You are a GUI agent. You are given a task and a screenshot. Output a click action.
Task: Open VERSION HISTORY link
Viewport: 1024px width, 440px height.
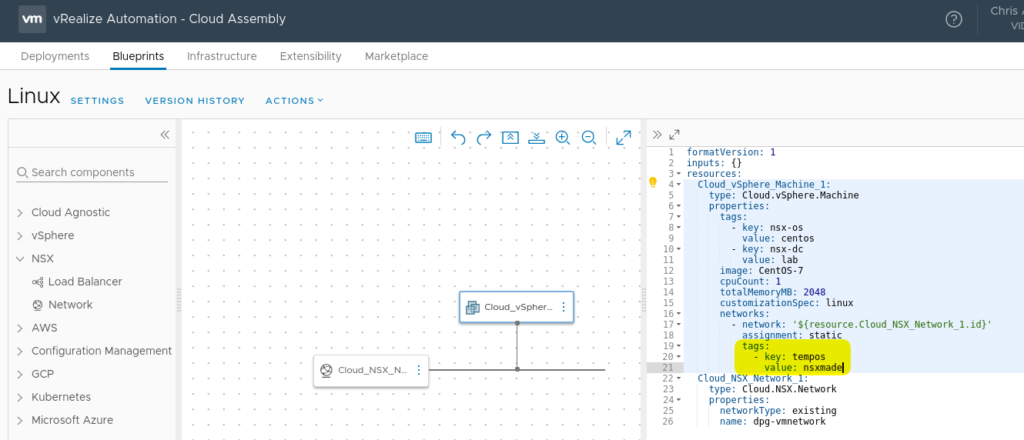(195, 101)
